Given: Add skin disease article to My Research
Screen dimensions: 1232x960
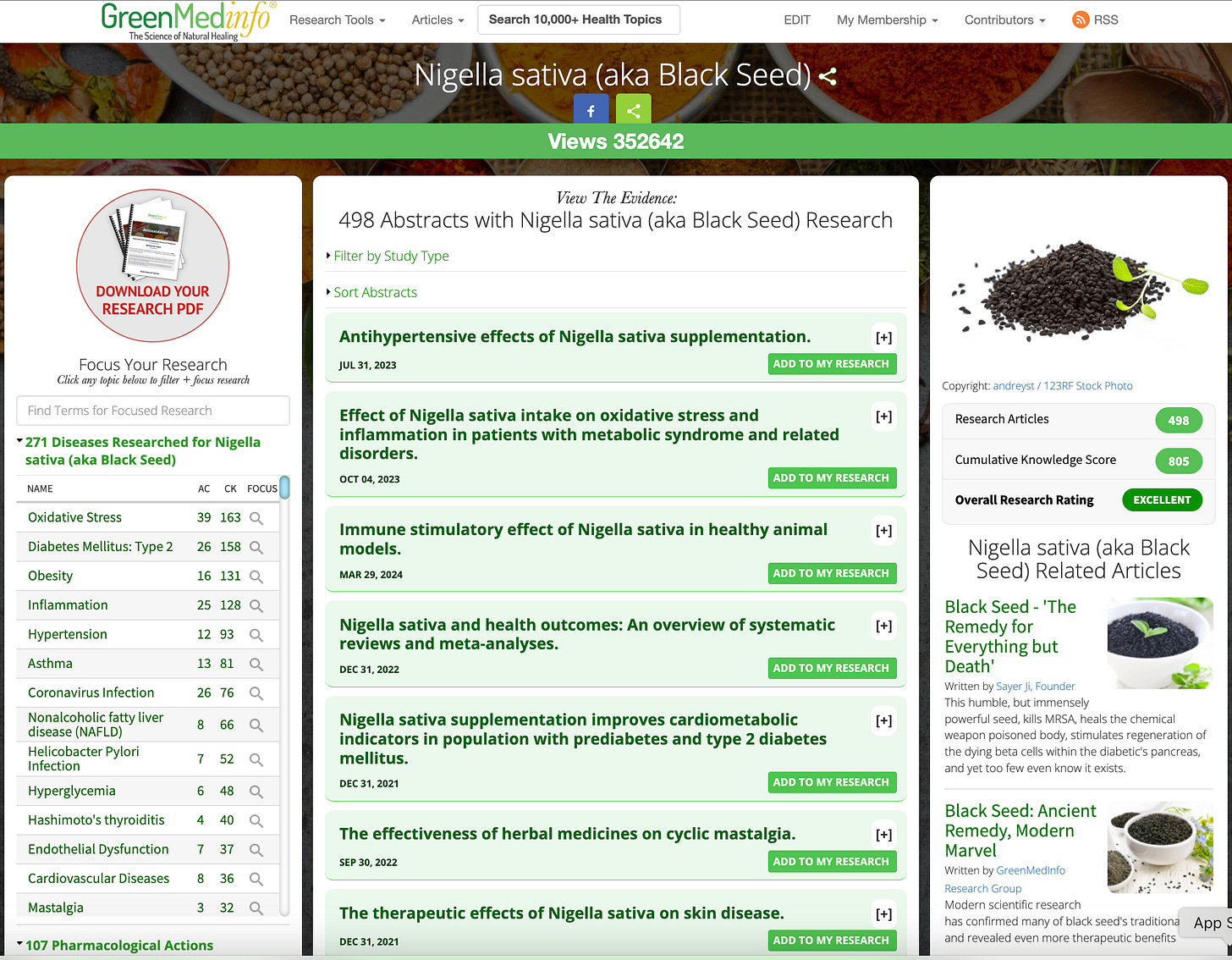Looking at the screenshot, I should click(x=831, y=941).
